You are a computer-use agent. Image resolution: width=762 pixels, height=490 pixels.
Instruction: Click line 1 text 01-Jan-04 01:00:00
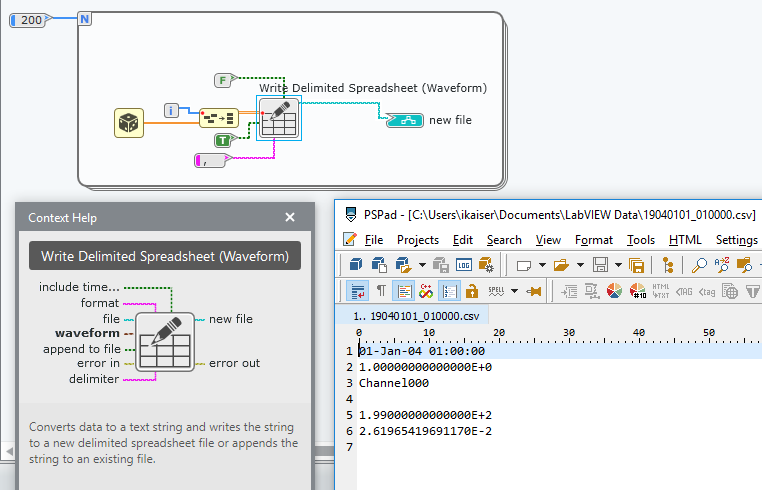[x=422, y=351]
